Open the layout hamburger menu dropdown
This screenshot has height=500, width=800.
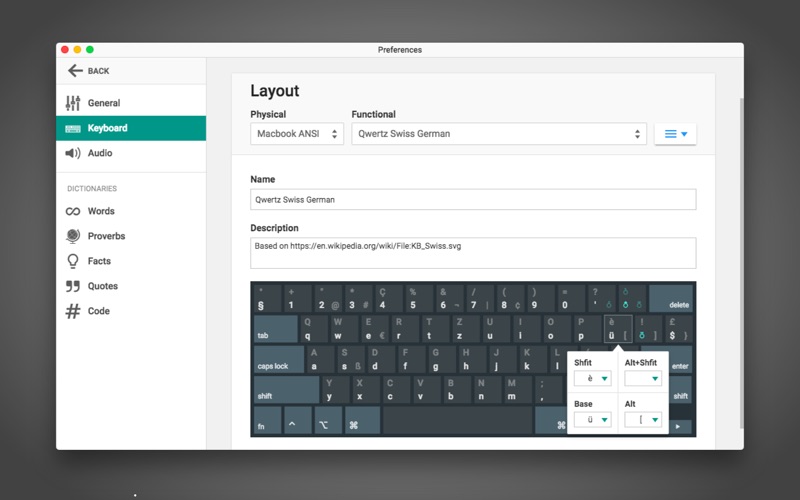[675, 134]
